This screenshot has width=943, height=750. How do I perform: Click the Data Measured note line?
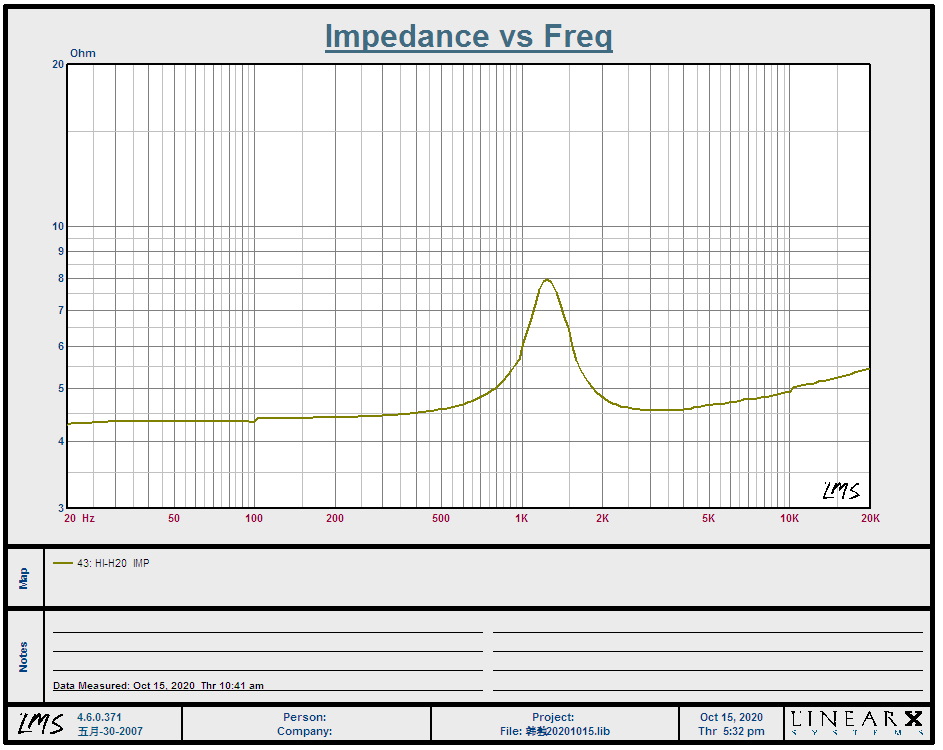(x=158, y=686)
